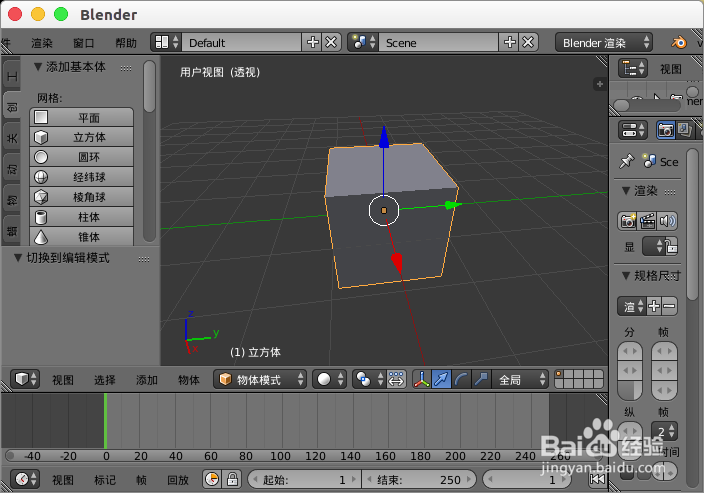
Task: Open the 渲染 menu in top bar
Action: (x=42, y=43)
